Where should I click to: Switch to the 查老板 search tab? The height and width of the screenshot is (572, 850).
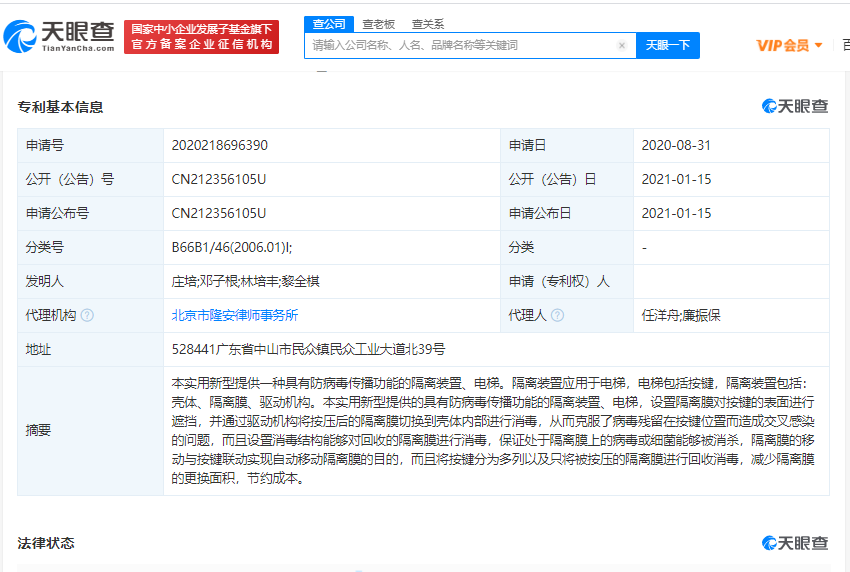378,23
